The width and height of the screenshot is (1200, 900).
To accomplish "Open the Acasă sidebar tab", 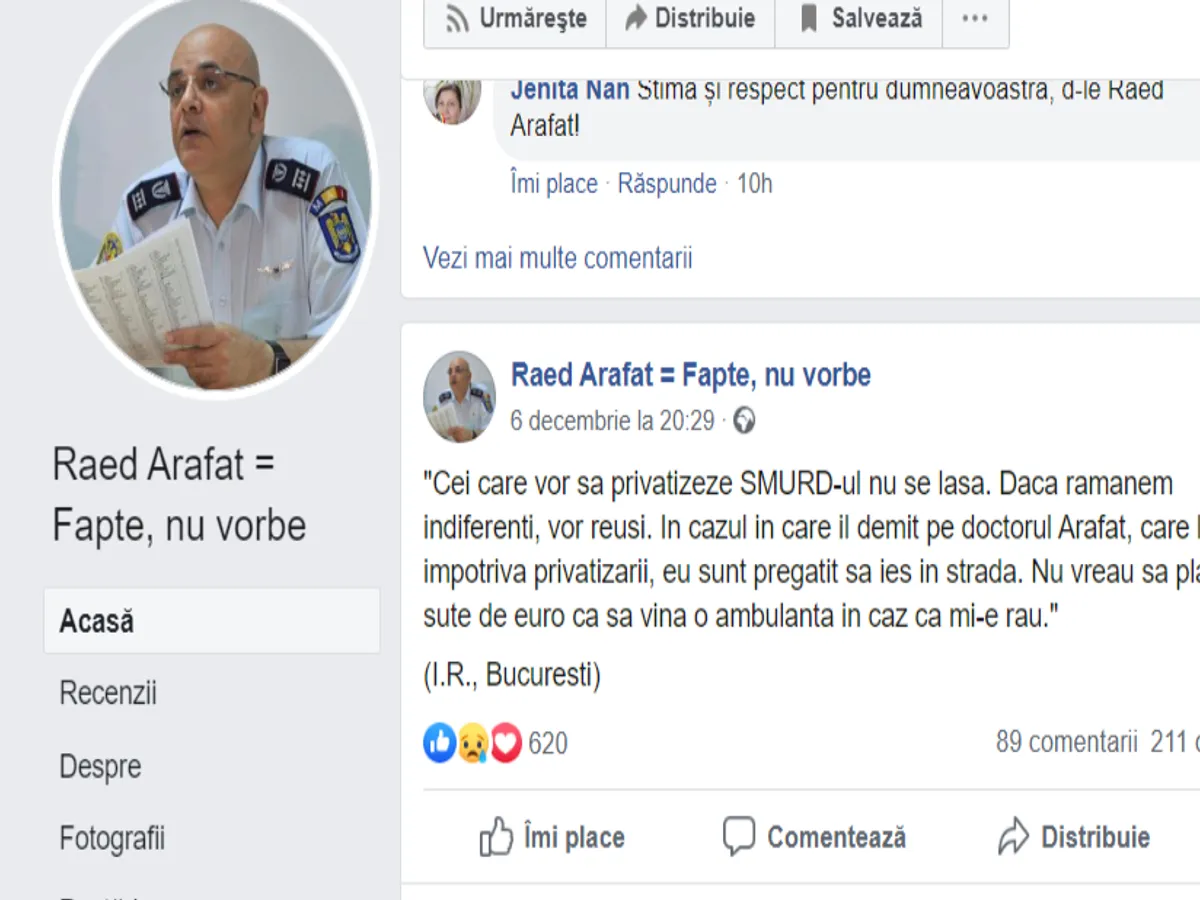I will (211, 621).
